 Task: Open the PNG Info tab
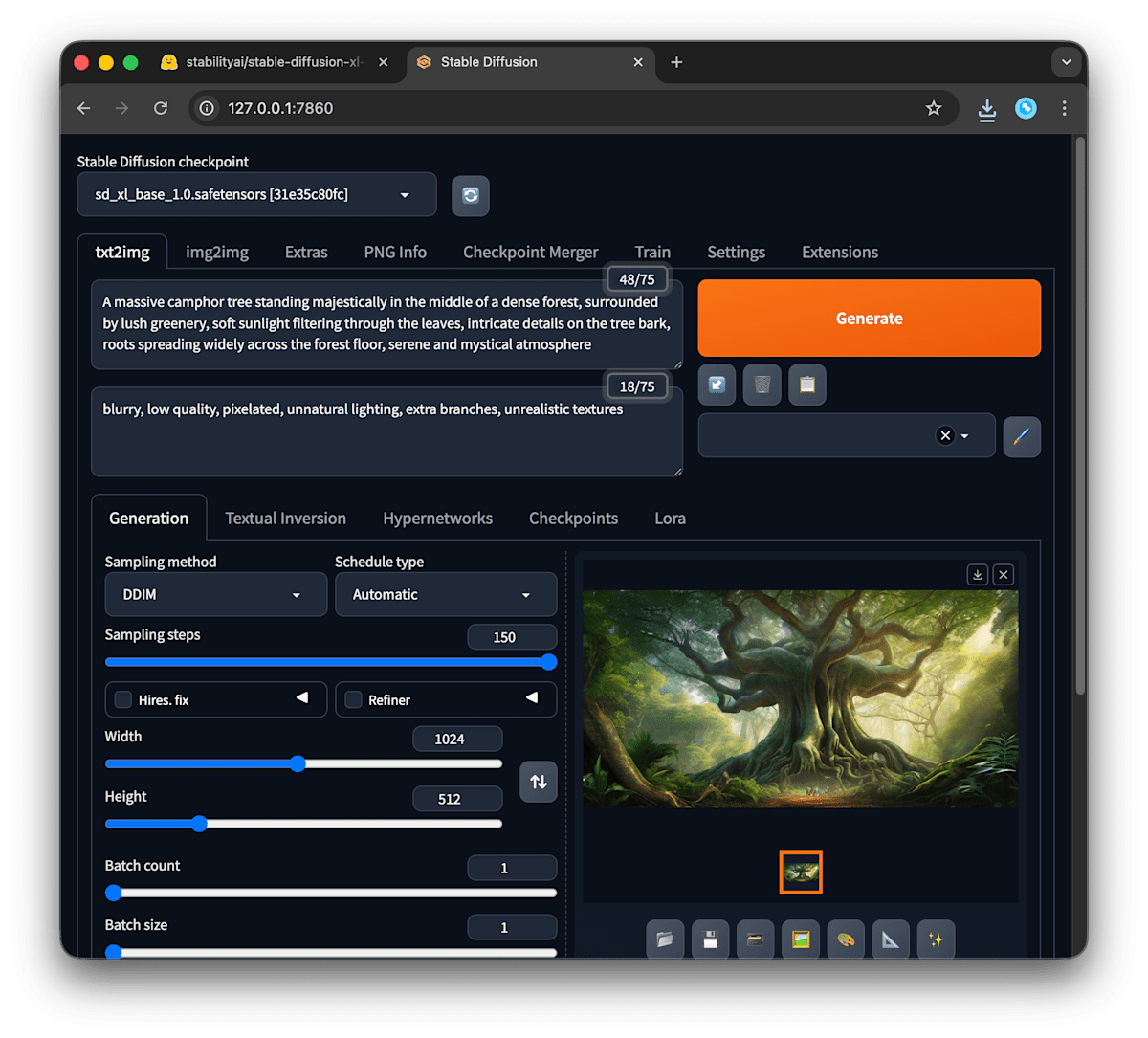[x=395, y=252]
